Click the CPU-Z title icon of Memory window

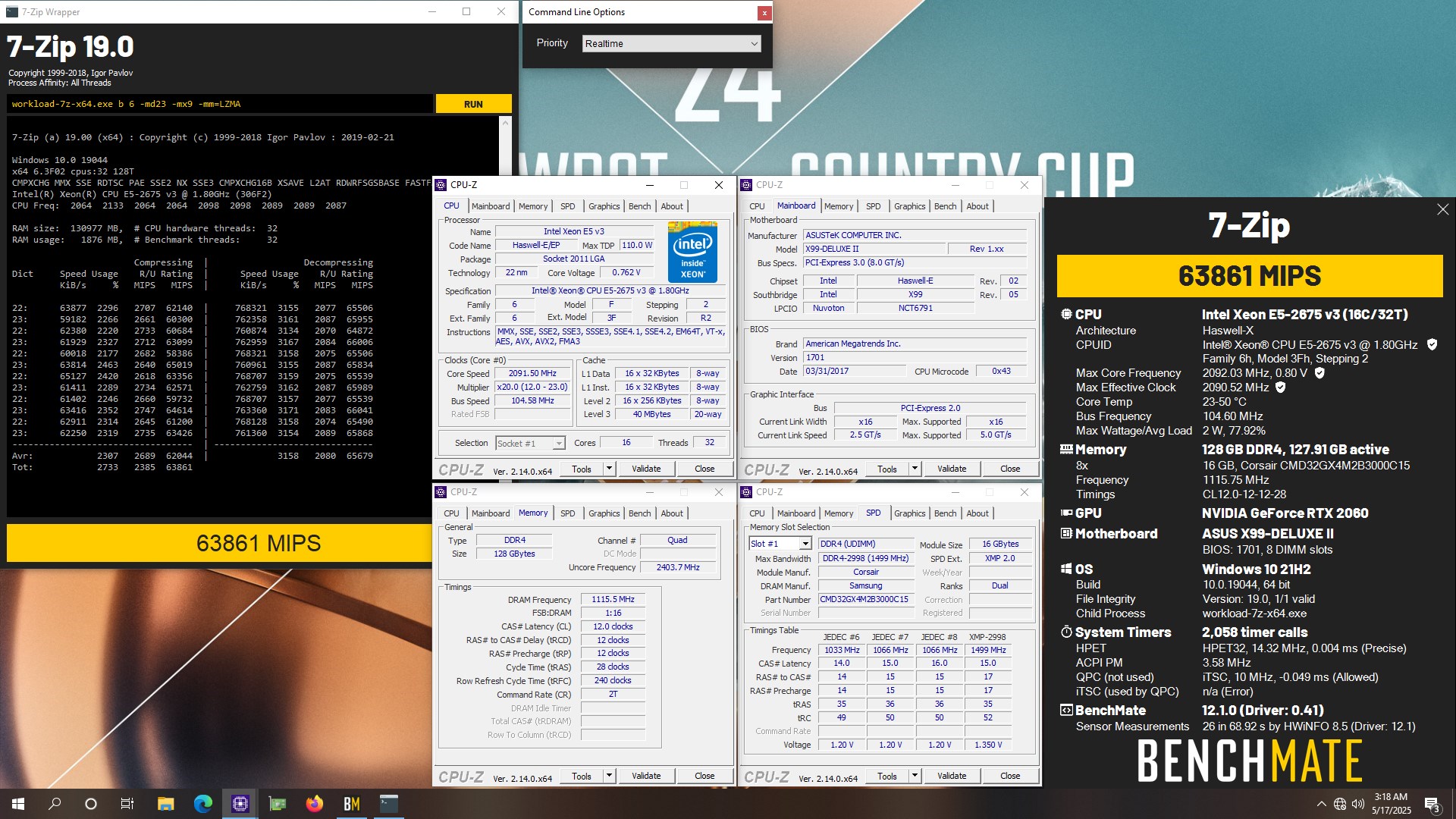(x=441, y=492)
